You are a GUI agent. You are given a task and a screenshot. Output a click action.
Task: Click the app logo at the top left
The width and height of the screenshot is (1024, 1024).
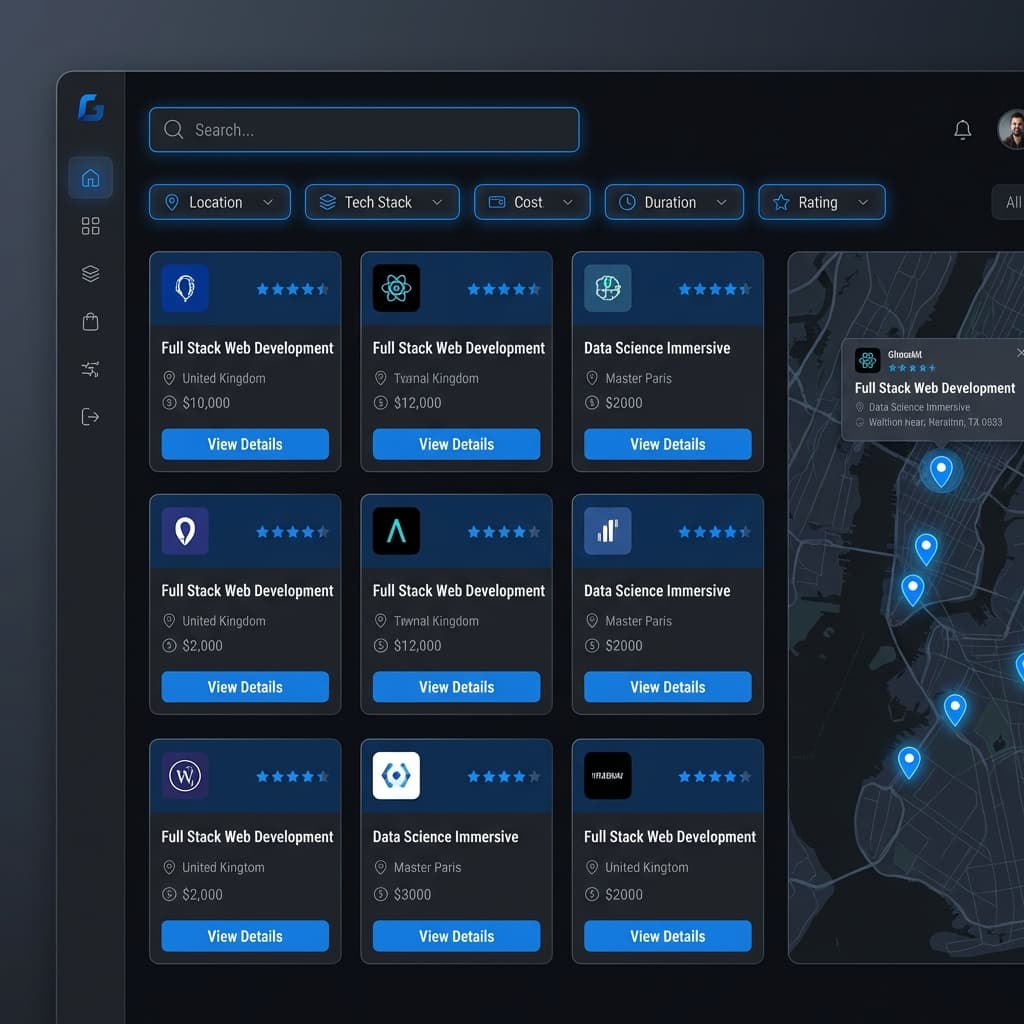coord(89,109)
